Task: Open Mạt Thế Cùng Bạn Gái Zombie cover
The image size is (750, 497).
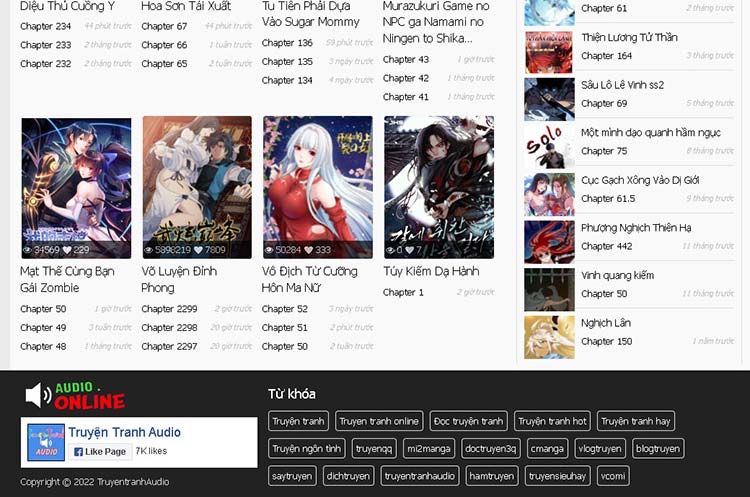Action: pos(76,188)
